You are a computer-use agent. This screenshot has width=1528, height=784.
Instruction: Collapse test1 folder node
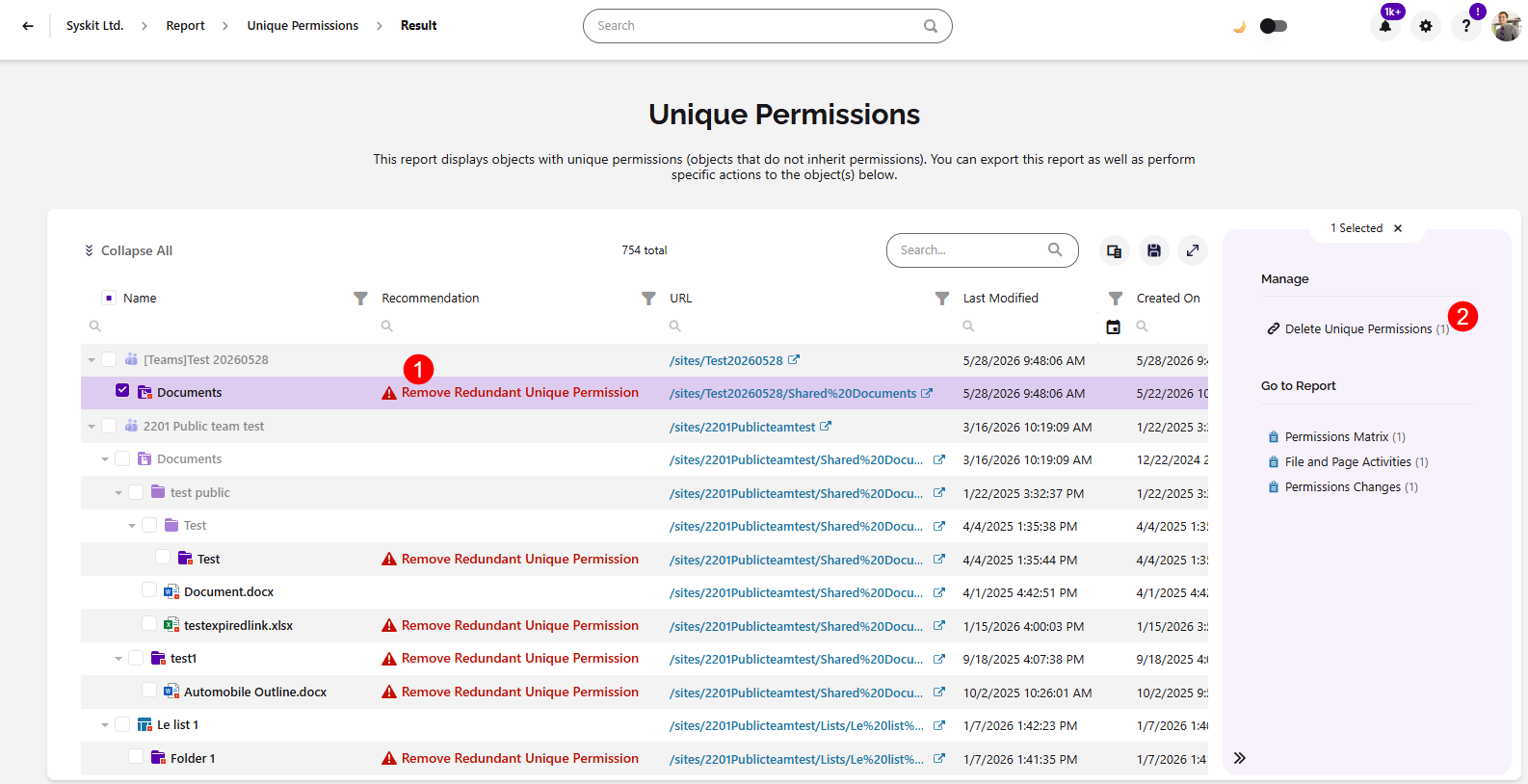(119, 659)
